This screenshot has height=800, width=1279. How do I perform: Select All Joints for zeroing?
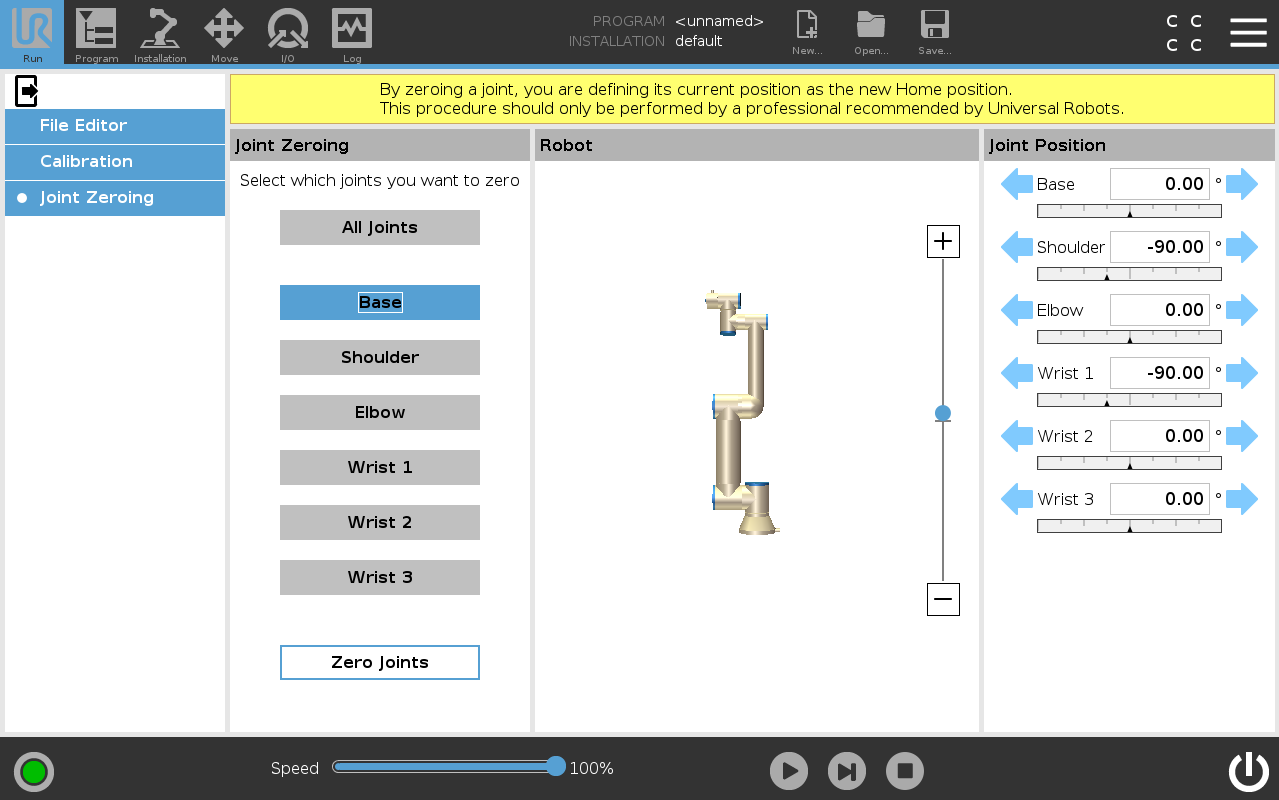(379, 227)
